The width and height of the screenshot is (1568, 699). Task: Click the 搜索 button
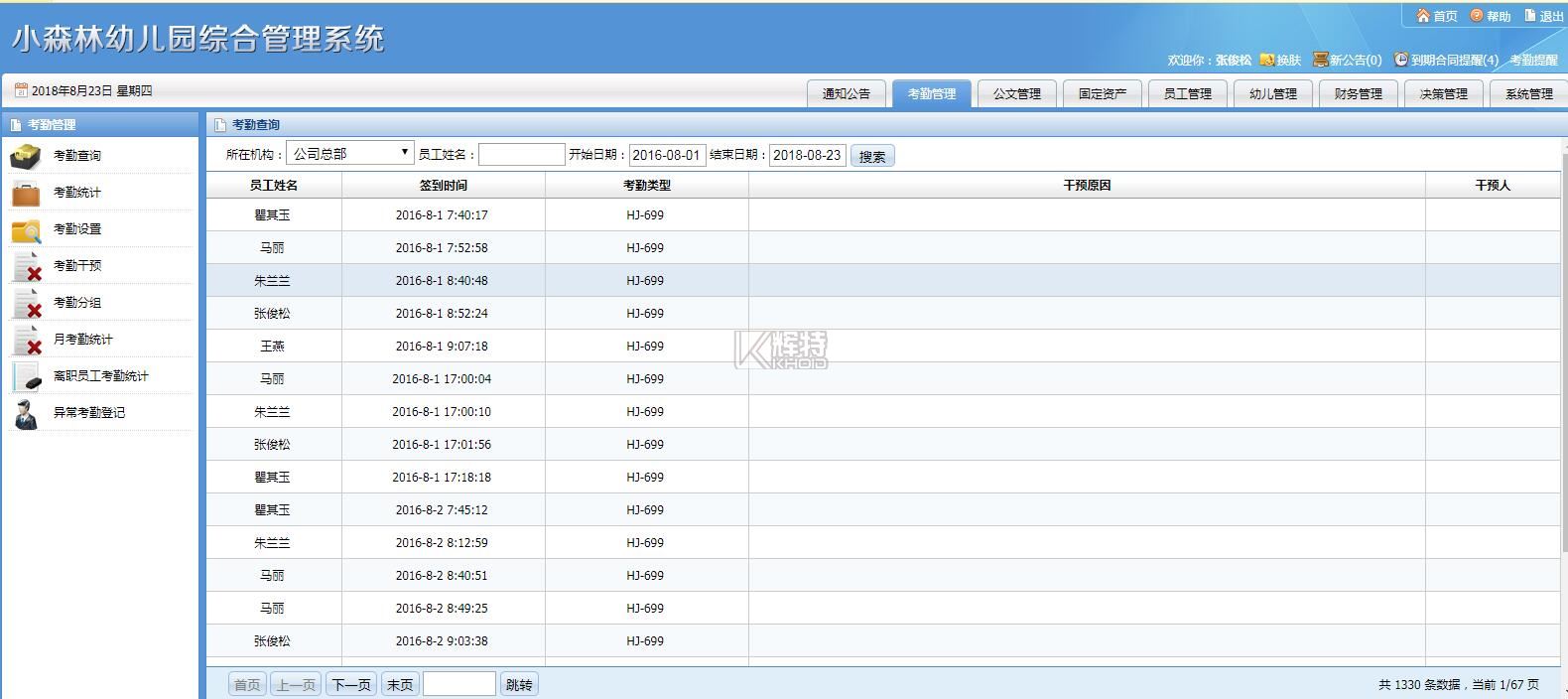coord(872,156)
